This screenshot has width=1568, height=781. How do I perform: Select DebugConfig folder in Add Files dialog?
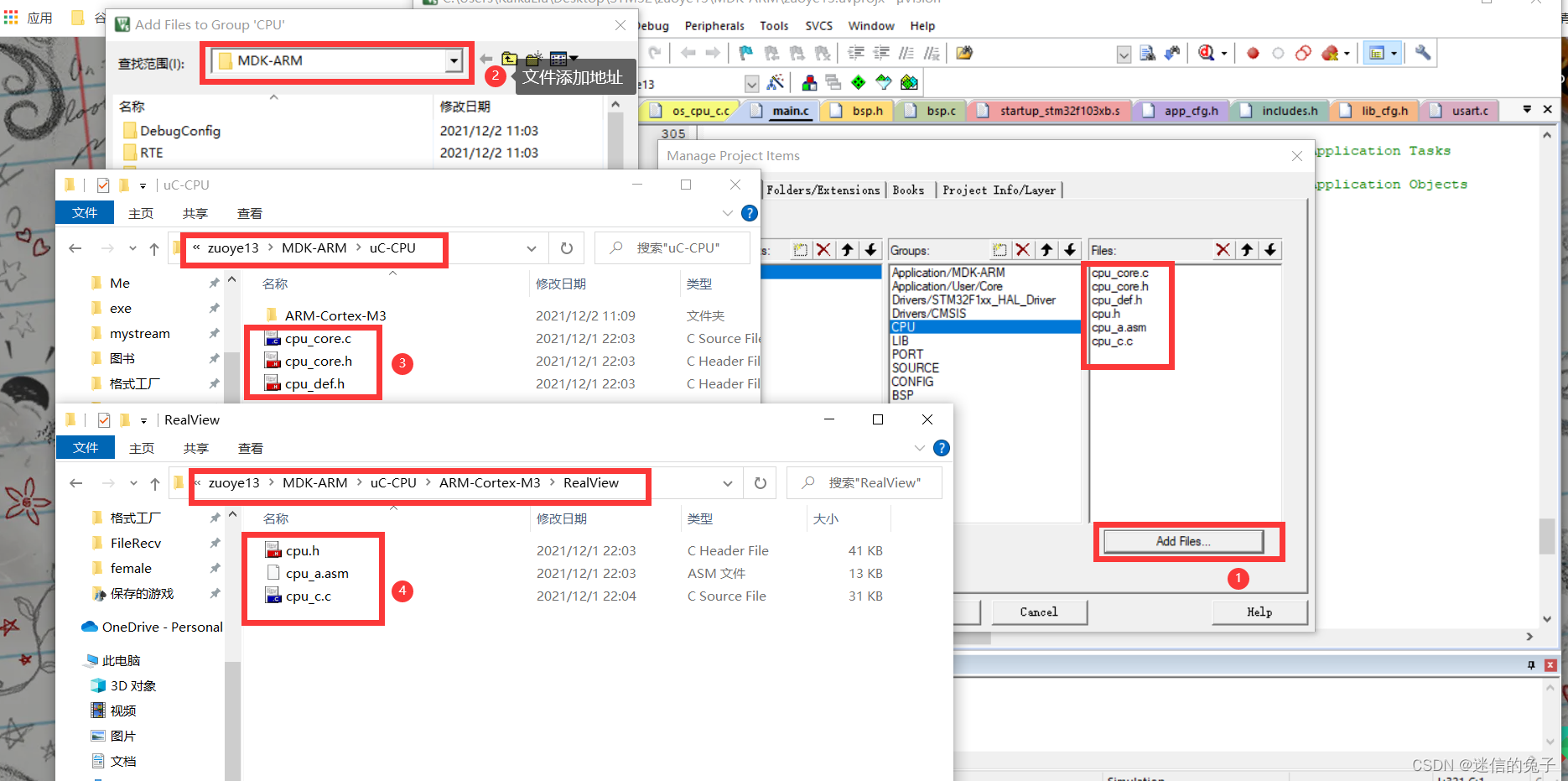click(x=180, y=131)
